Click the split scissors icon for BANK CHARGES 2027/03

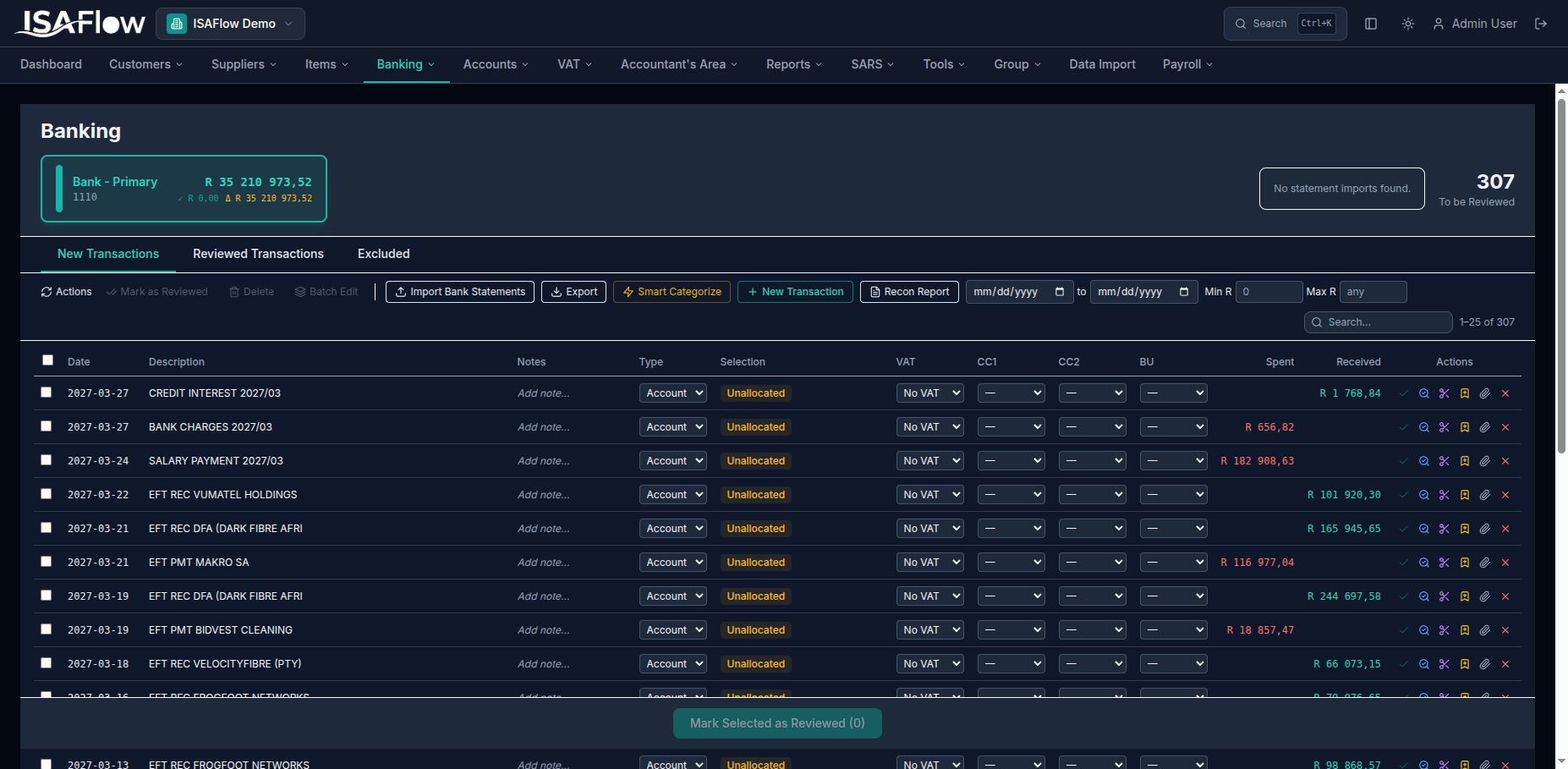coord(1445,427)
